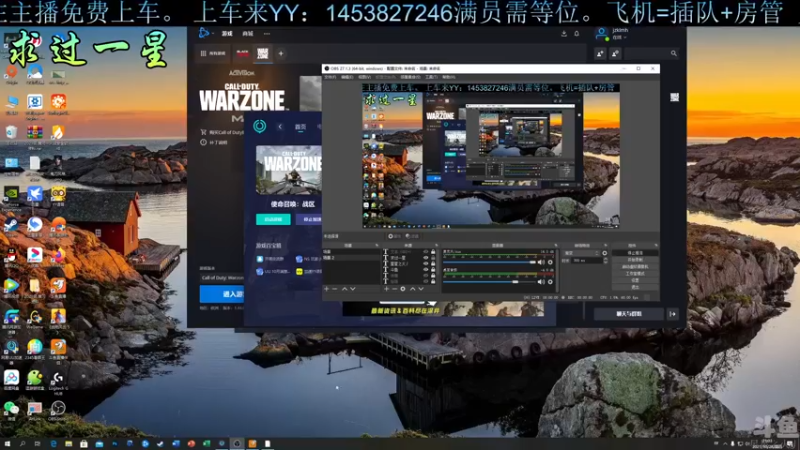Add a game favorite with the plus icon
Screen dimensions: 800x450
281,53
